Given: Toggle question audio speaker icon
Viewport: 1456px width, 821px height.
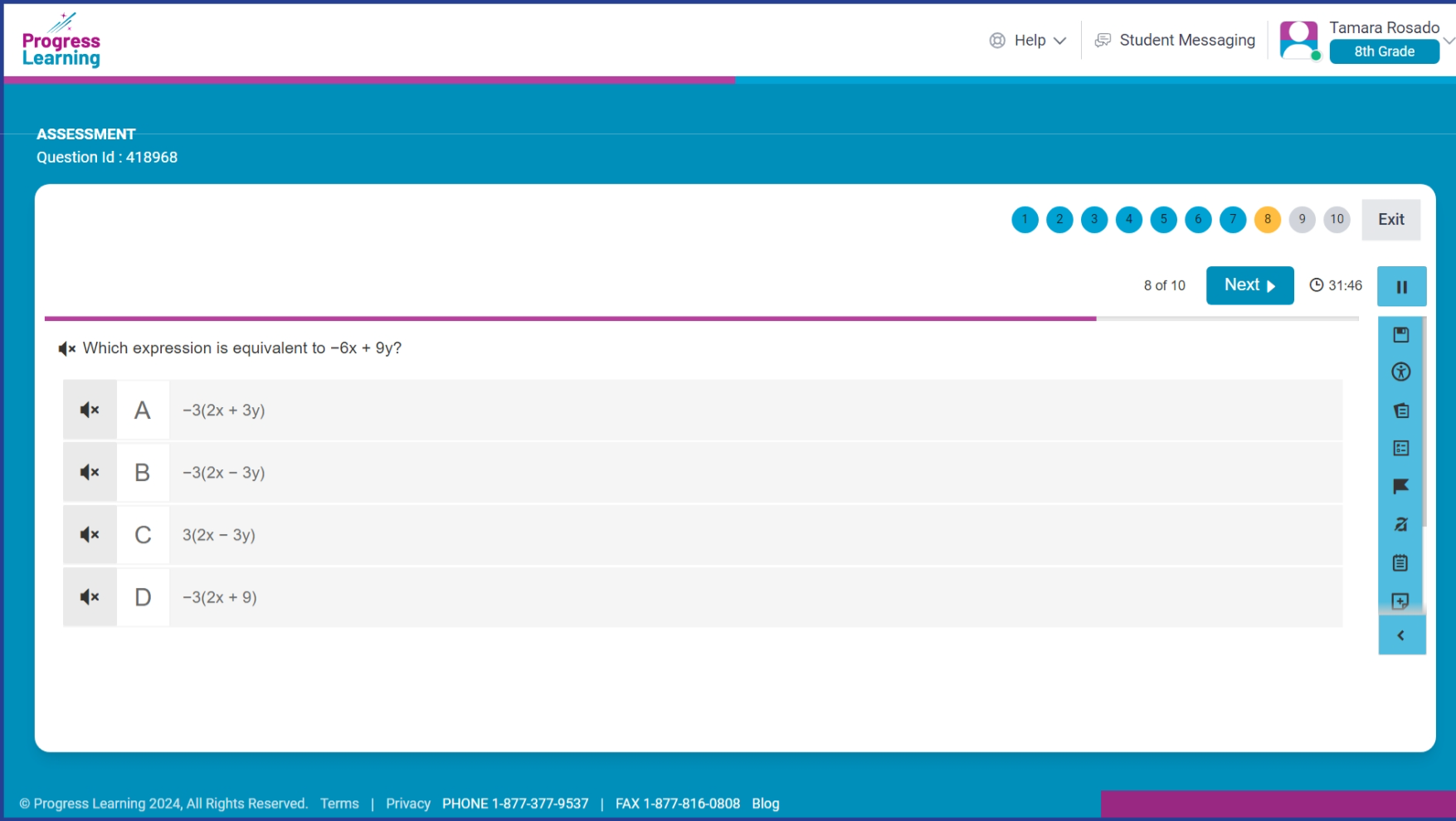Looking at the screenshot, I should click(67, 349).
